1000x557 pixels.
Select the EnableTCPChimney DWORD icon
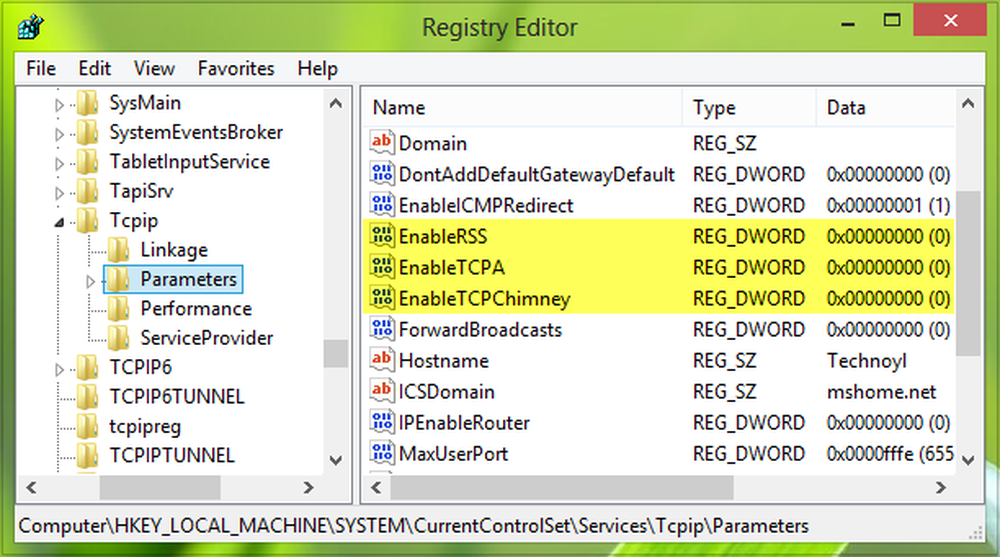pyautogui.click(x=382, y=298)
